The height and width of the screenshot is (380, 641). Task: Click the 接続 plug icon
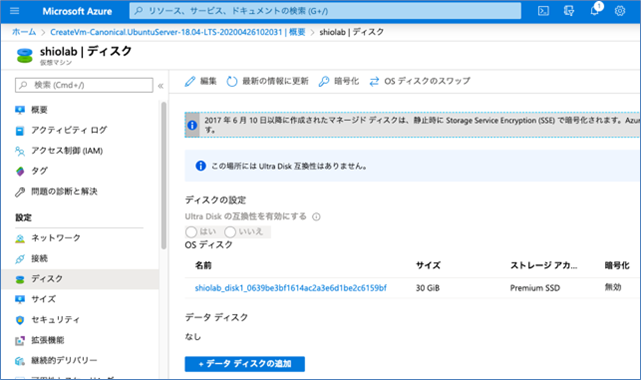click(20, 259)
